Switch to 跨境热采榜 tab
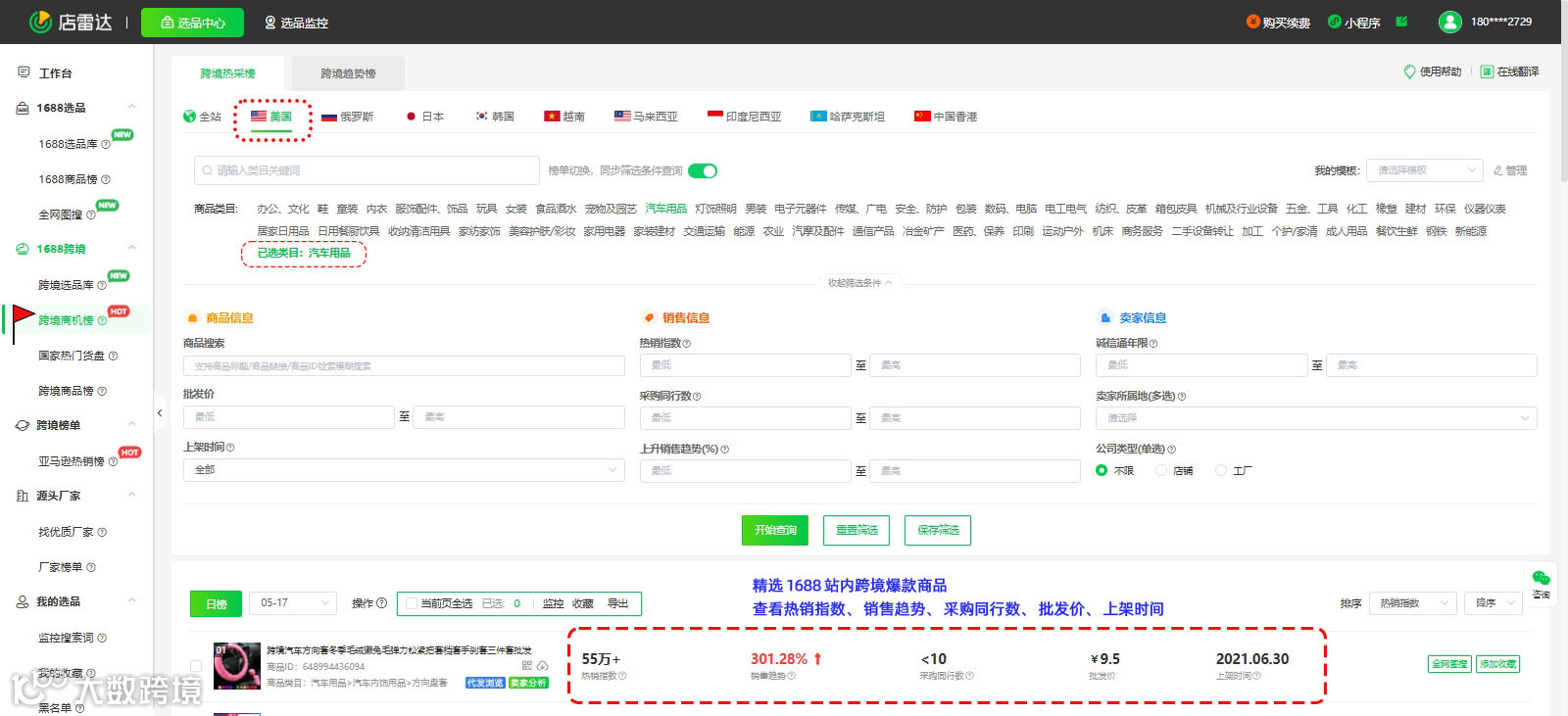1568x716 pixels. tap(227, 73)
